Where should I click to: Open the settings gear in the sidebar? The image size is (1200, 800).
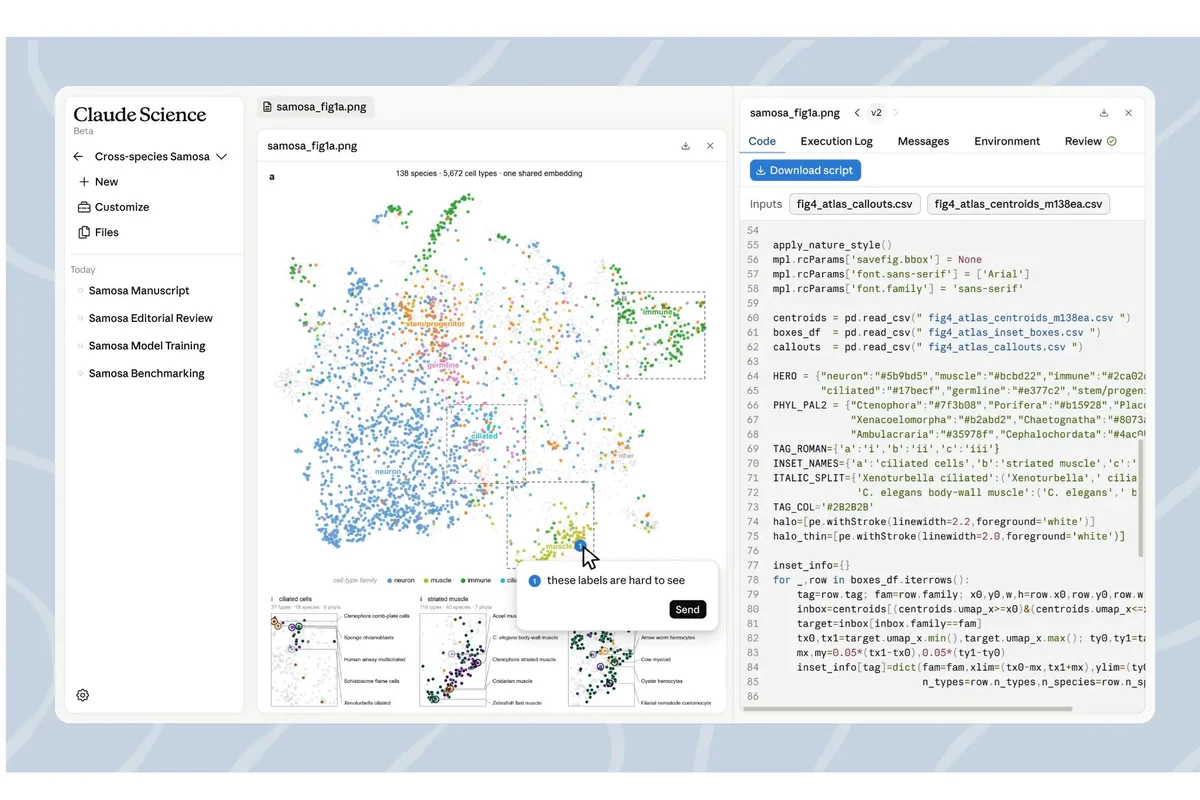coord(83,695)
